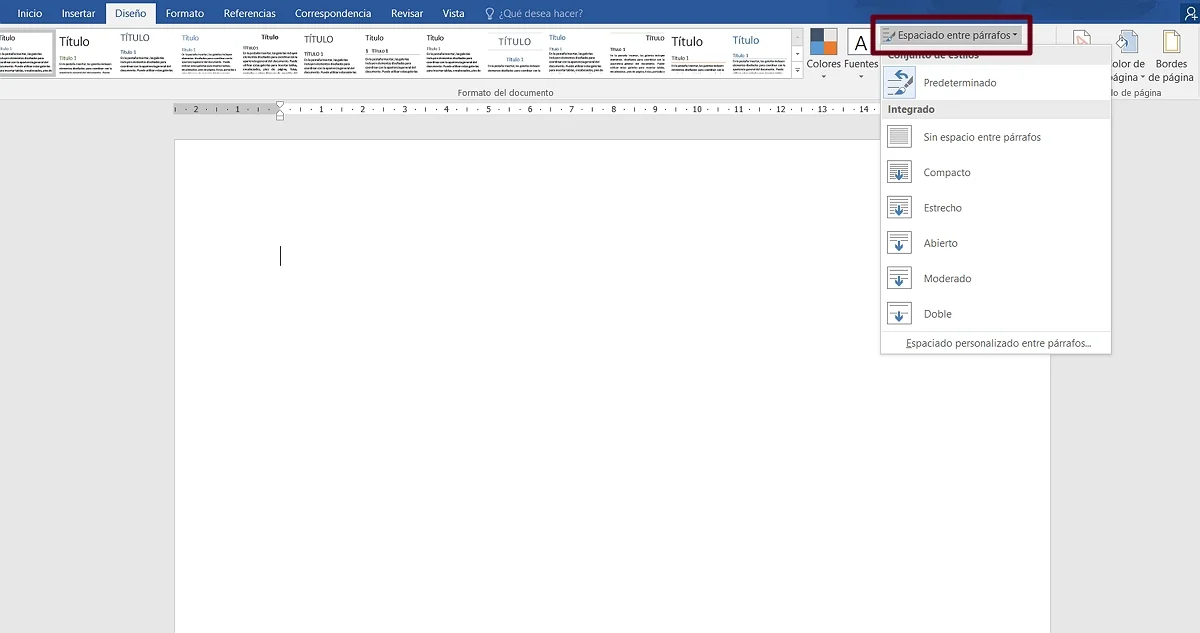Apply Estrecho paragraph spacing
The image size is (1200, 633).
995,208
